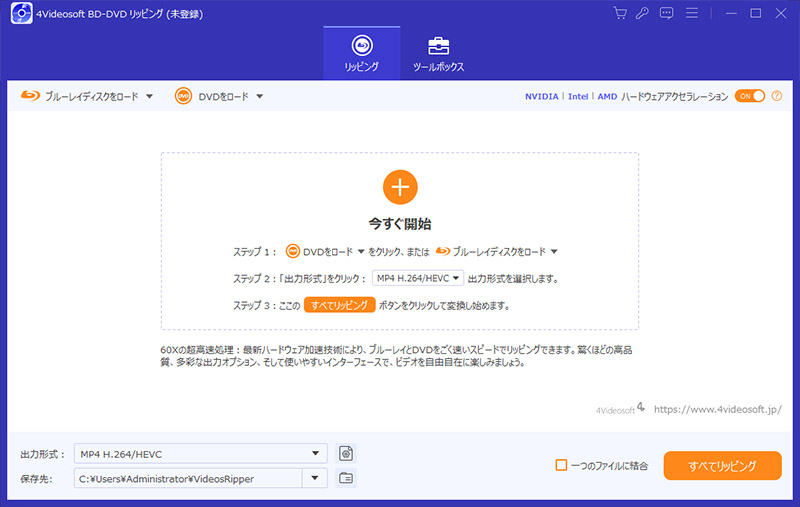The image size is (800, 507).
Task: Turn off hardware acceleration ON switch
Action: point(749,96)
